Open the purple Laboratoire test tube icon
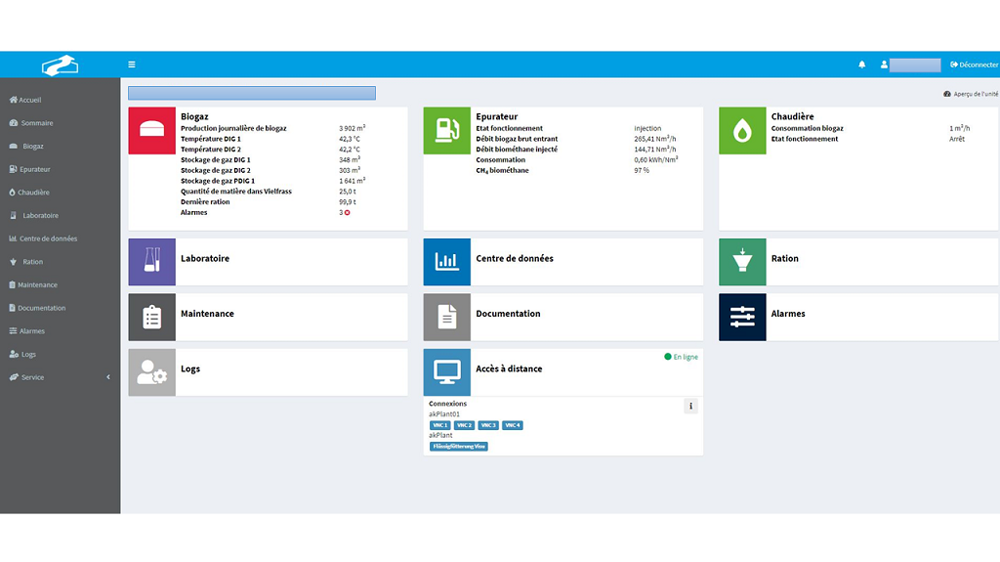Screen dimensions: 1000x562 click(152, 262)
